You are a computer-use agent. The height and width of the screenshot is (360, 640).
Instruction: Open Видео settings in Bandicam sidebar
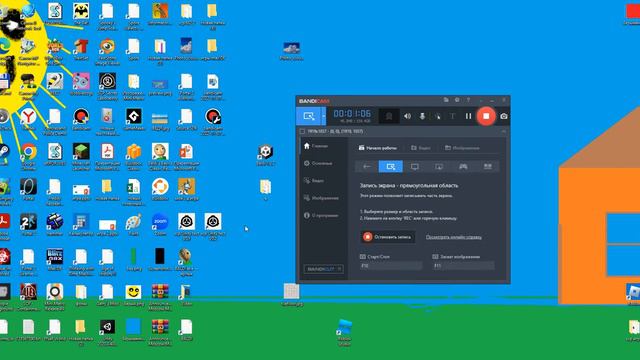click(x=314, y=180)
